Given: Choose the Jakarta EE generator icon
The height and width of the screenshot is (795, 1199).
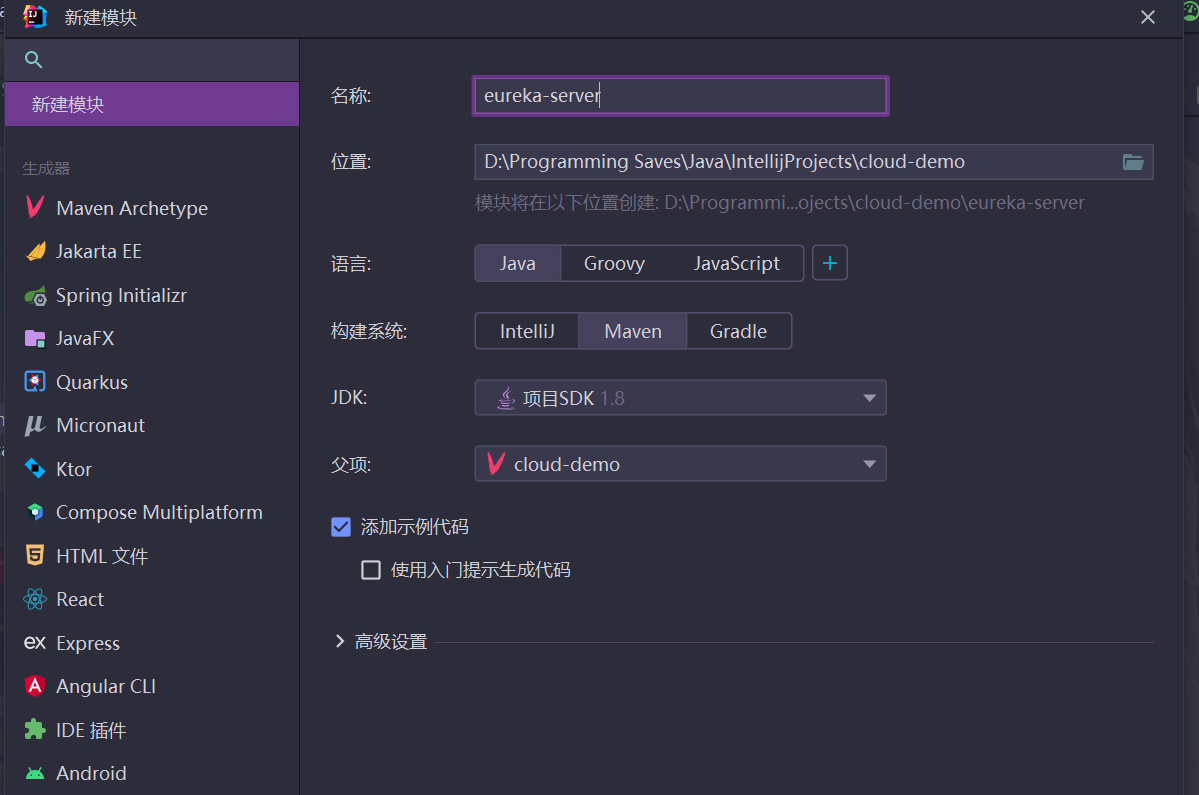Looking at the screenshot, I should 36,251.
